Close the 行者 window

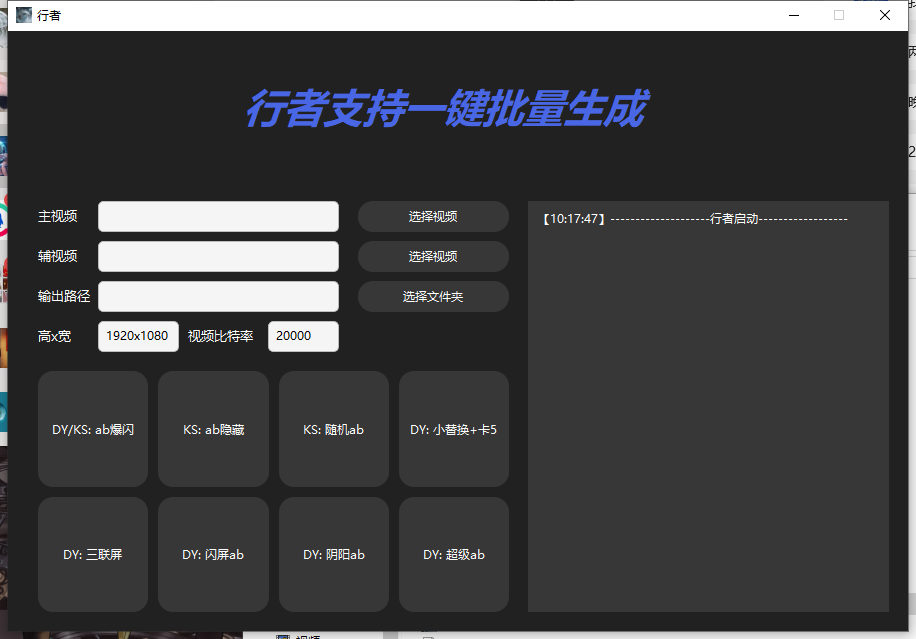(x=885, y=15)
